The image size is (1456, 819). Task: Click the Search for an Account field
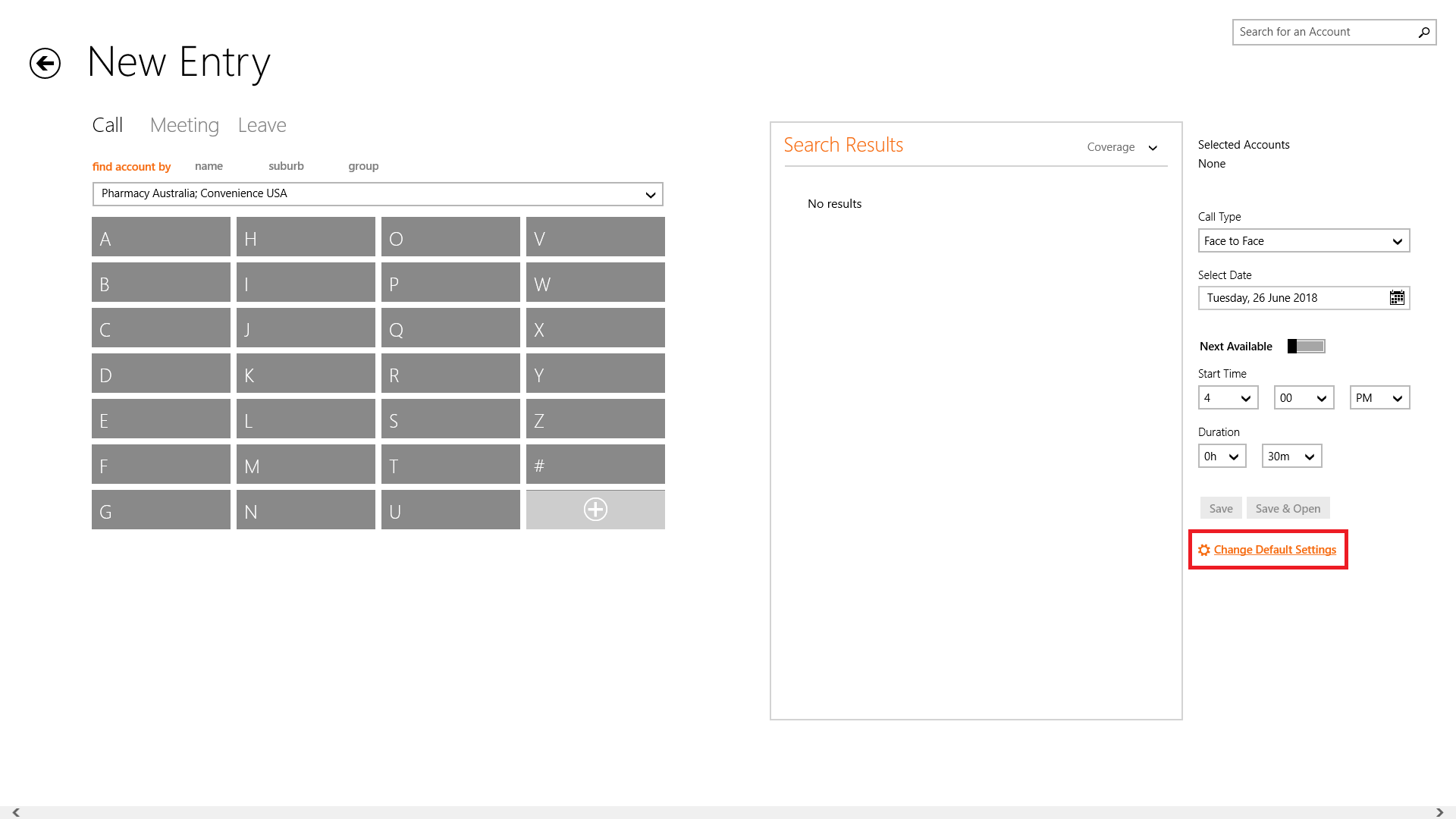pyautogui.click(x=1323, y=32)
